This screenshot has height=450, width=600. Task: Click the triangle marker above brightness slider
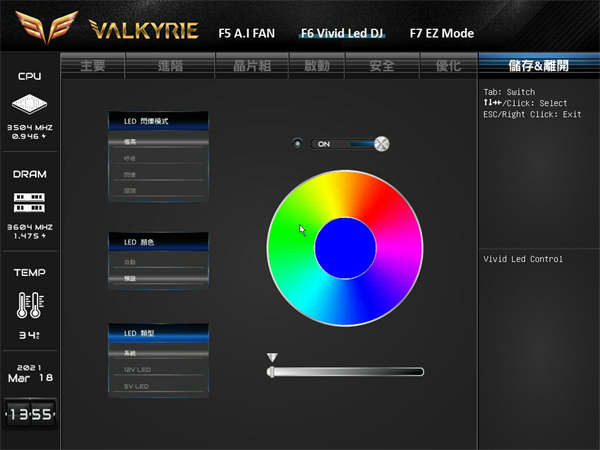[x=272, y=357]
